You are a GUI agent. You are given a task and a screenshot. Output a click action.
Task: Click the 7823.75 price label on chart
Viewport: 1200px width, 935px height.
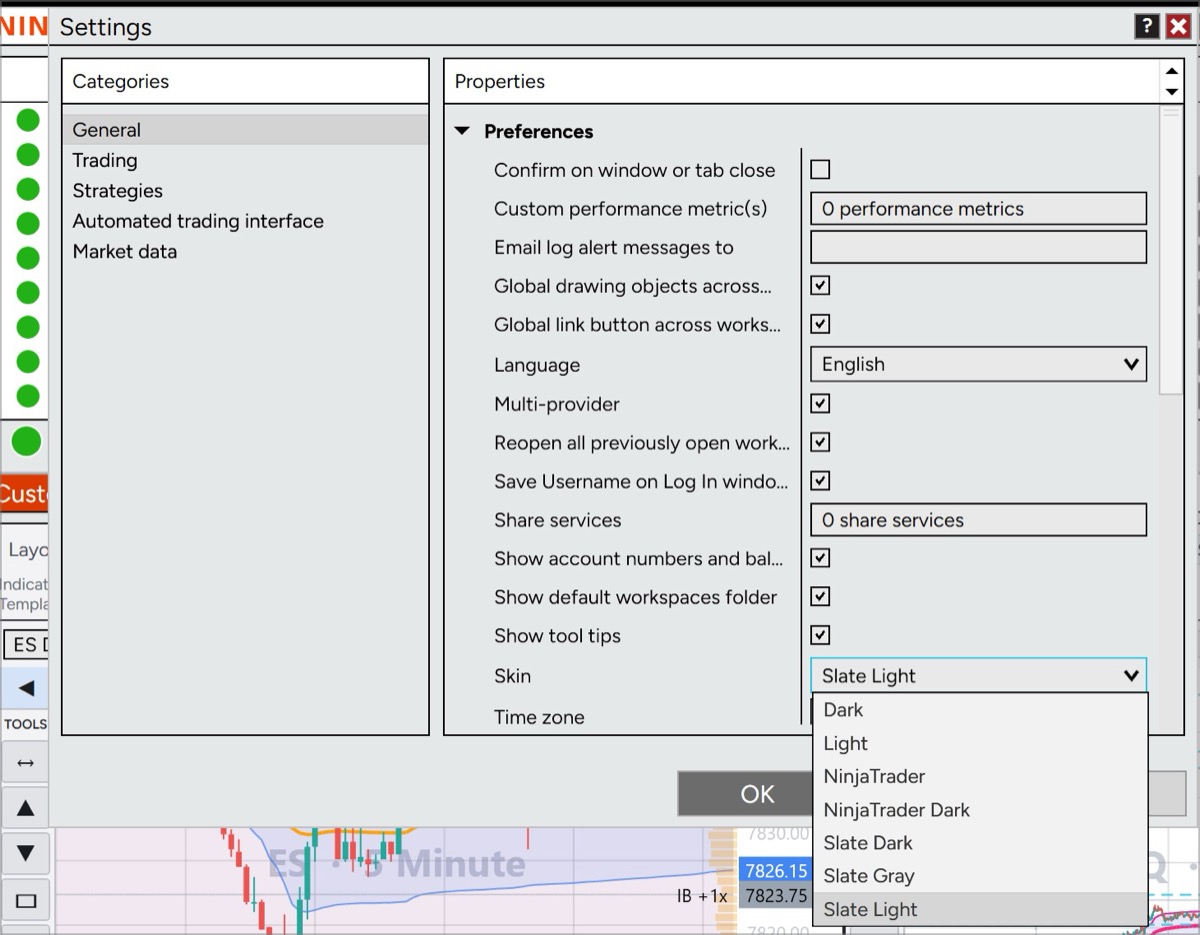pyautogui.click(x=775, y=895)
